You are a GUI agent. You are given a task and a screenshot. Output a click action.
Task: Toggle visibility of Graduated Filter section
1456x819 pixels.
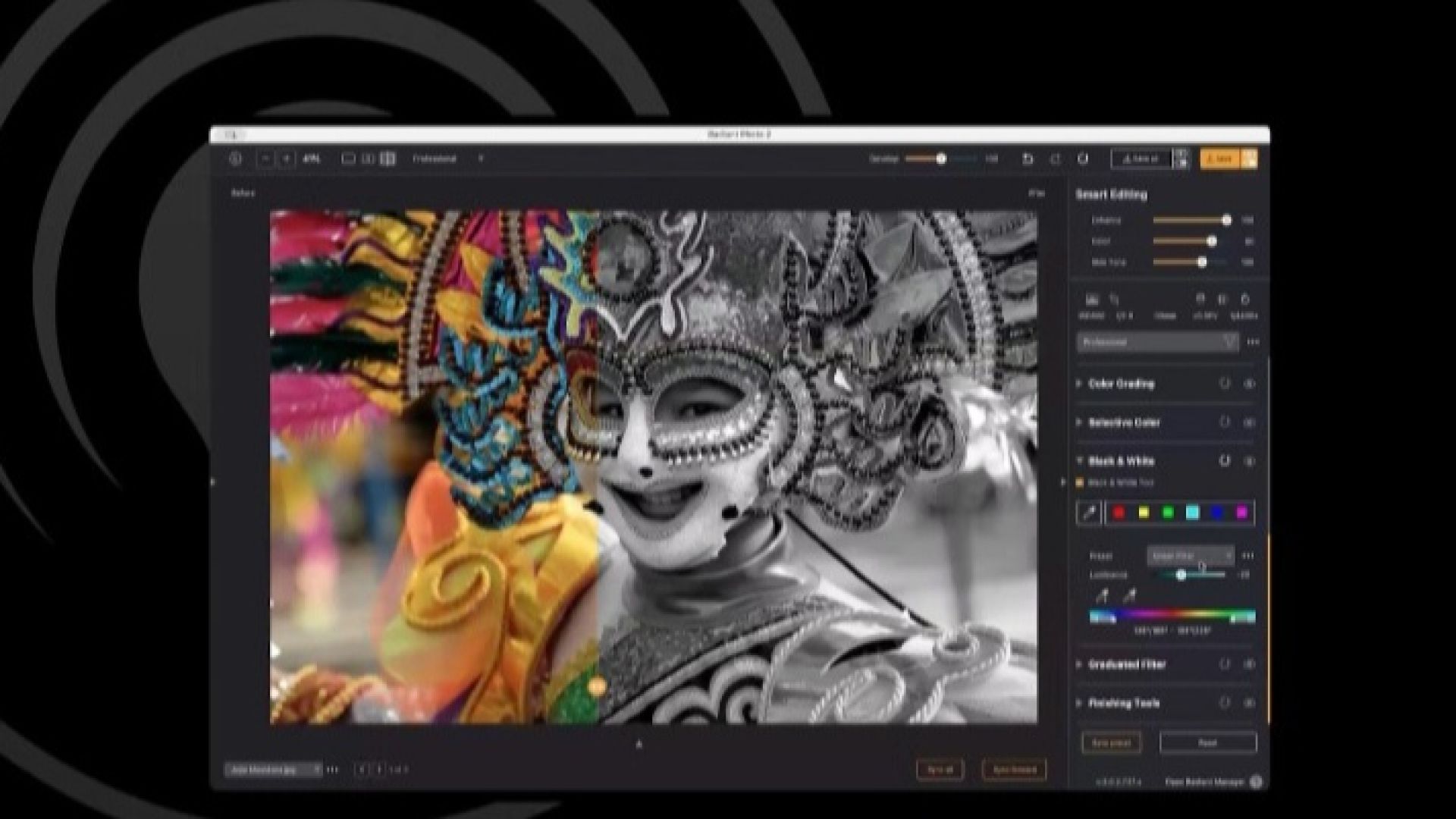coord(1249,664)
